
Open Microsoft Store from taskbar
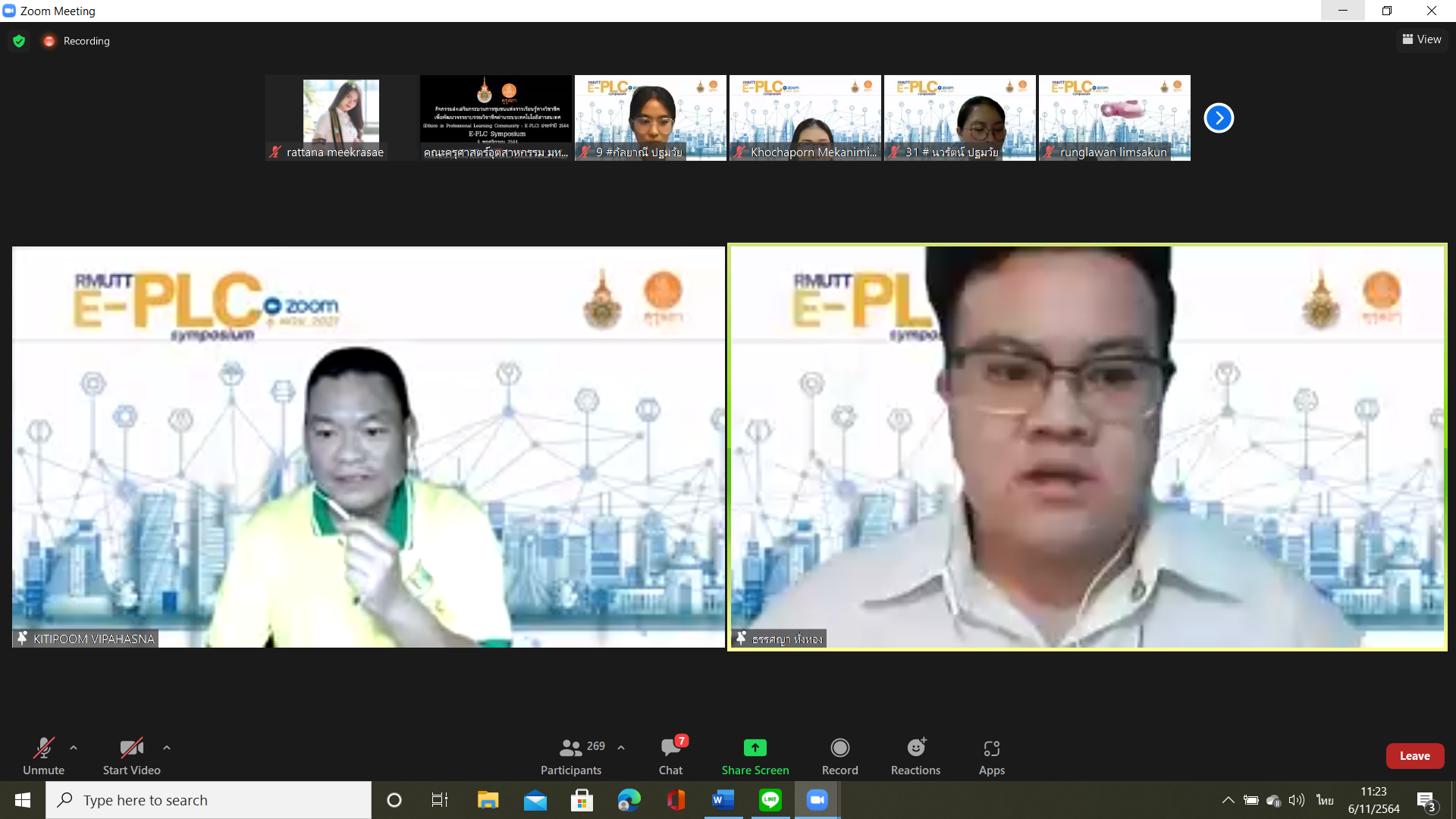pos(582,800)
